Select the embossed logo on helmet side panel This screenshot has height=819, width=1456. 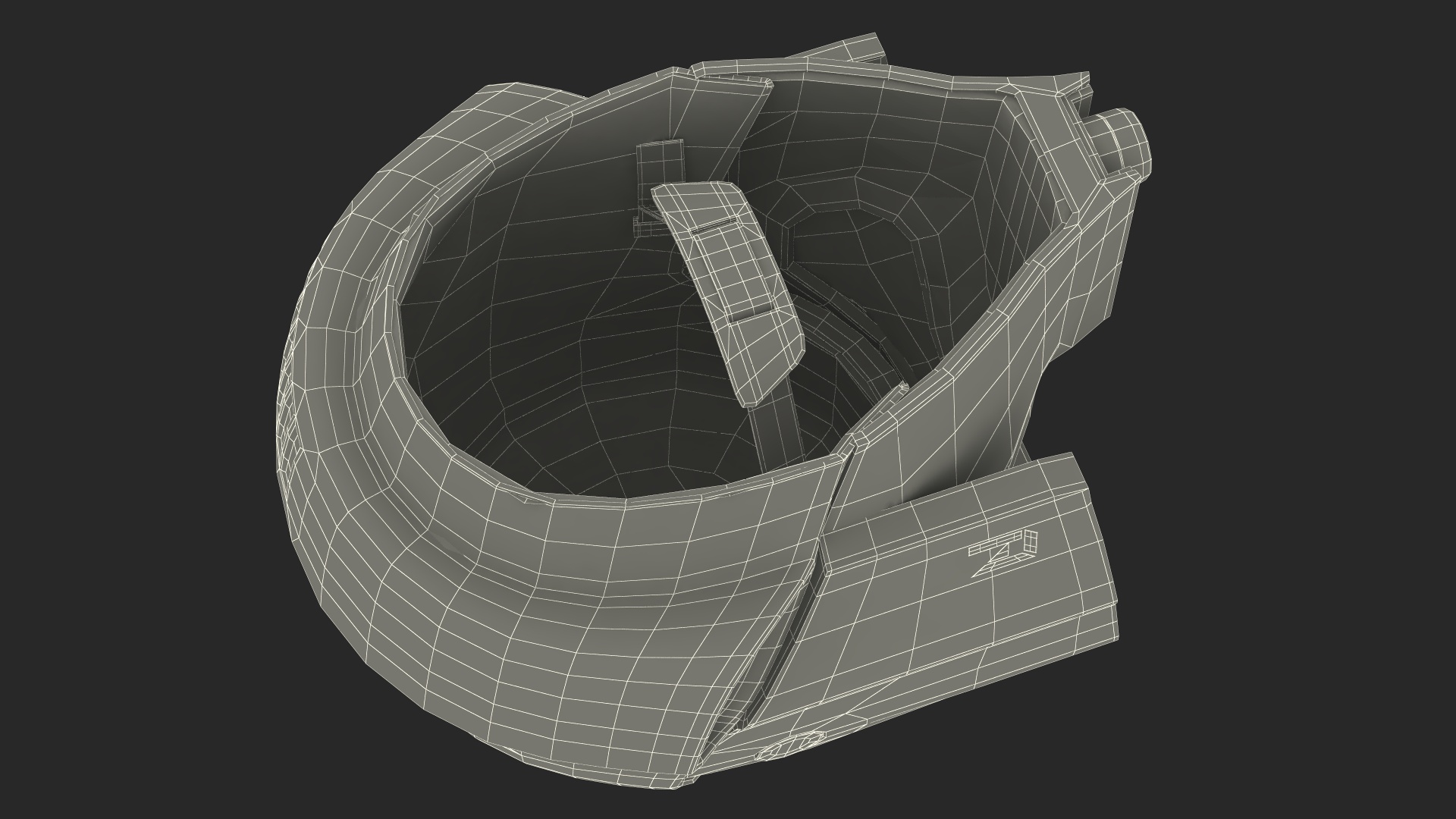pyautogui.click(x=1004, y=552)
